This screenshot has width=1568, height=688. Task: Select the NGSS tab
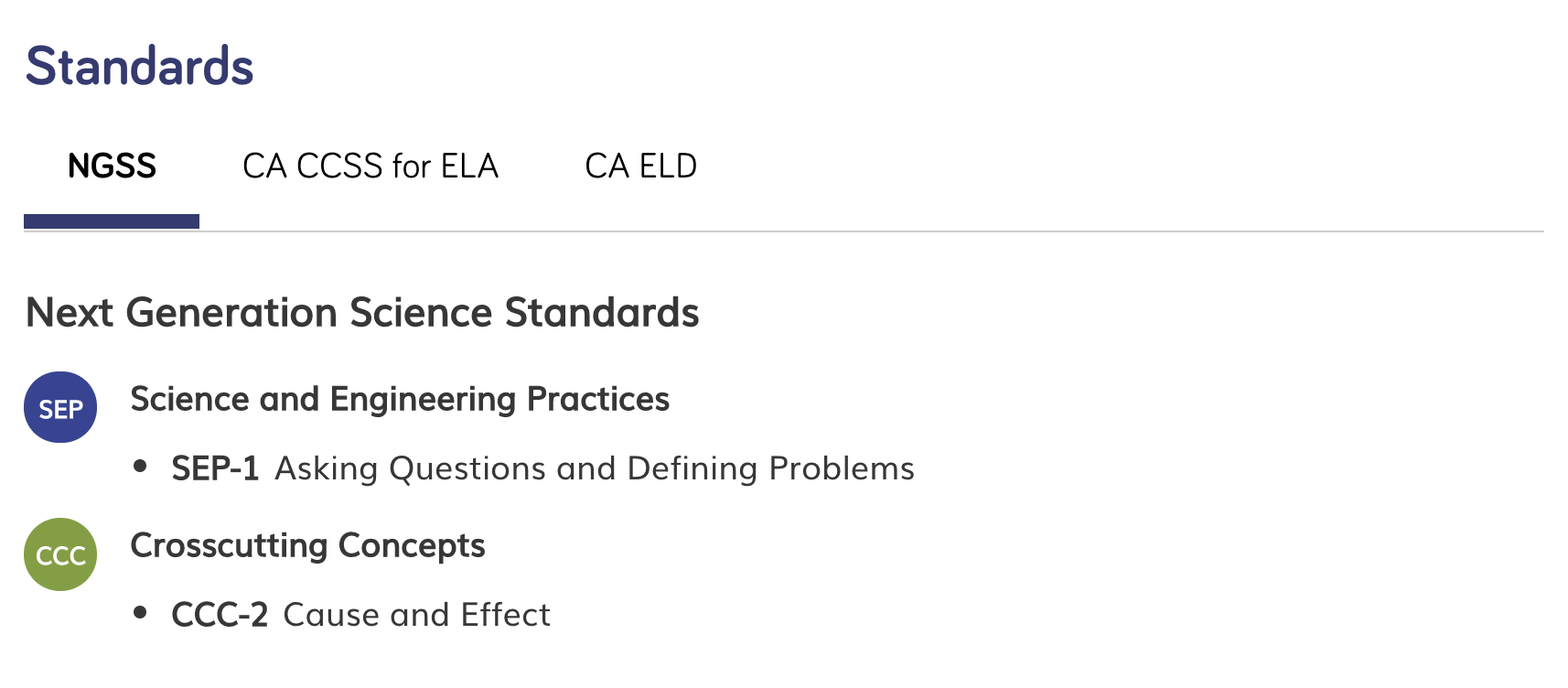click(112, 167)
